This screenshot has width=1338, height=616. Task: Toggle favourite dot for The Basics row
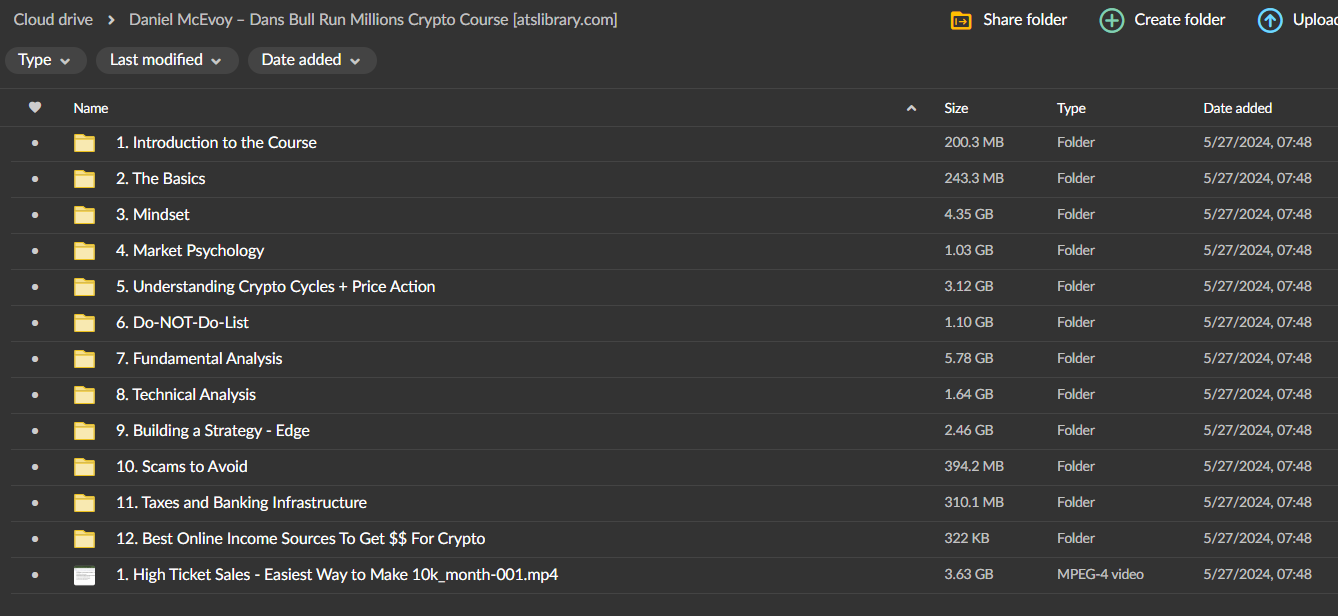coord(35,179)
